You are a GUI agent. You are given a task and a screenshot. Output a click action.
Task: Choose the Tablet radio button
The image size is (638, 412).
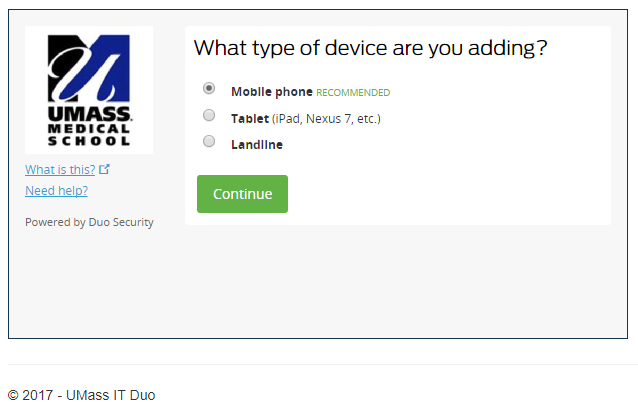click(209, 115)
